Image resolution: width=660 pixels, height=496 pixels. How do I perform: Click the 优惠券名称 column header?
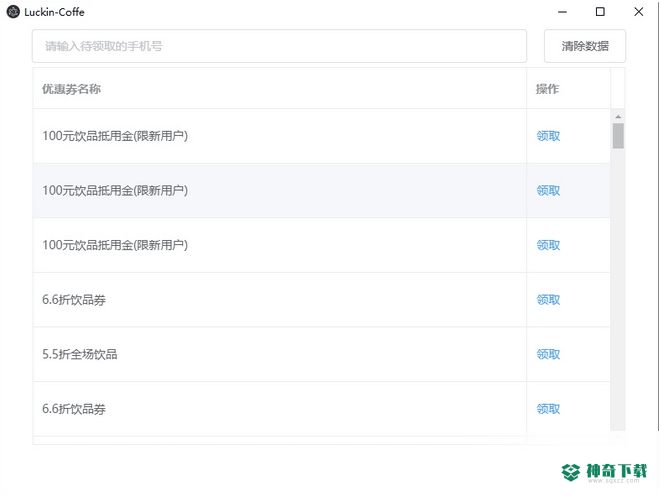coord(71,89)
